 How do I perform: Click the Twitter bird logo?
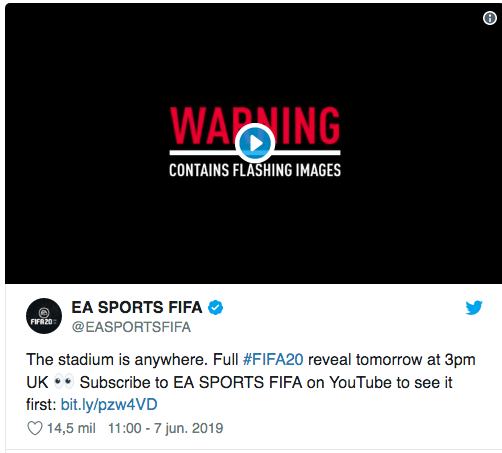click(x=474, y=307)
